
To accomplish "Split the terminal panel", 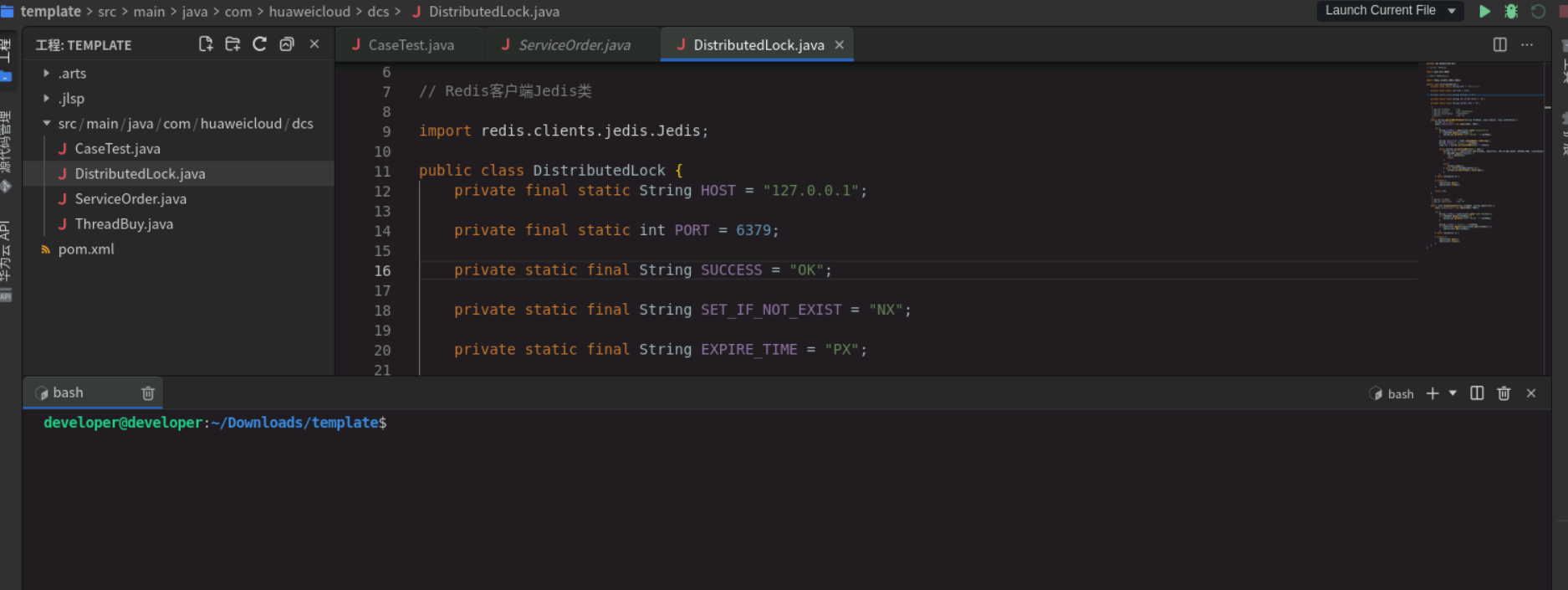I will [x=1477, y=393].
